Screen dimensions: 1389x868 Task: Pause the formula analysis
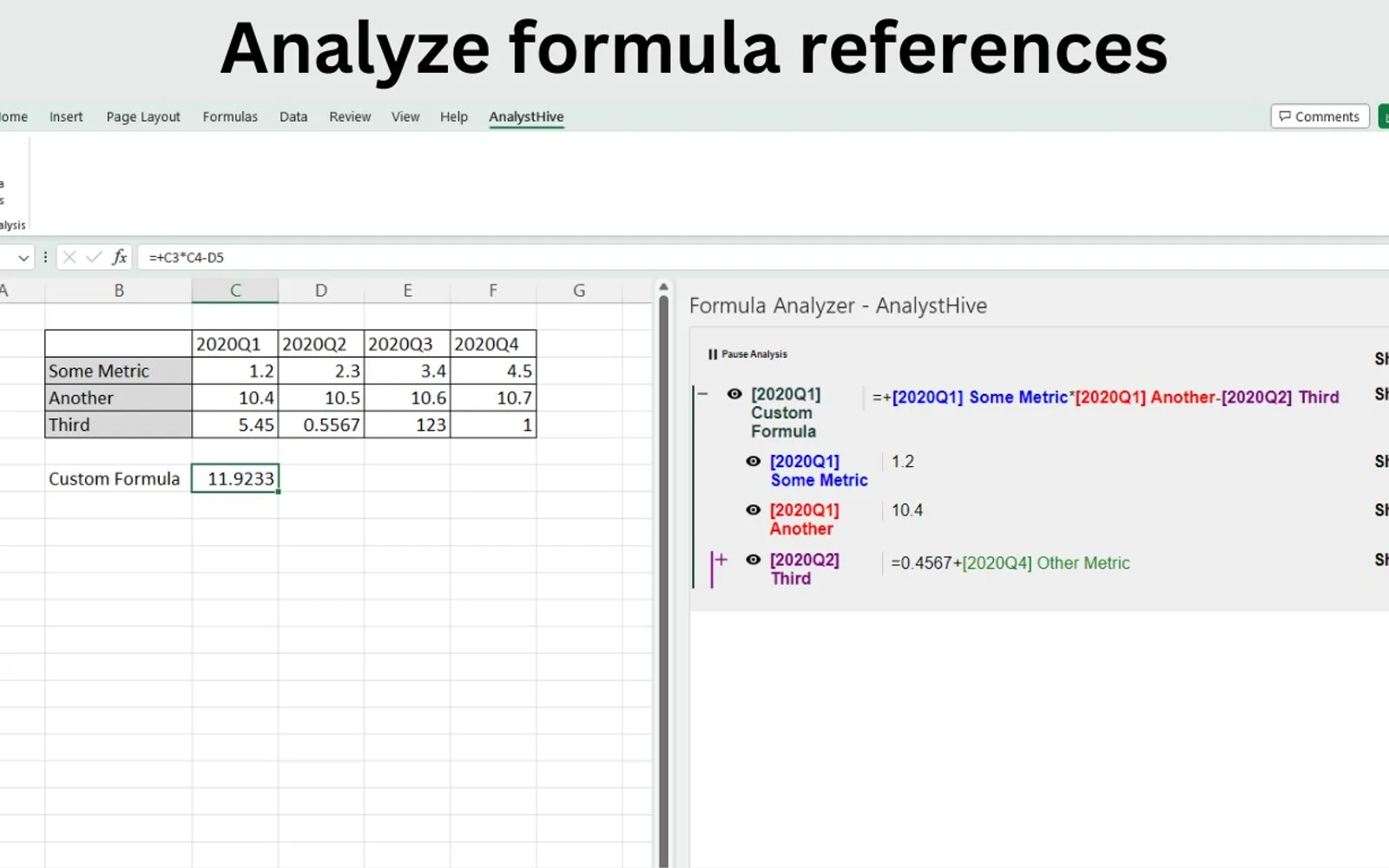click(747, 354)
